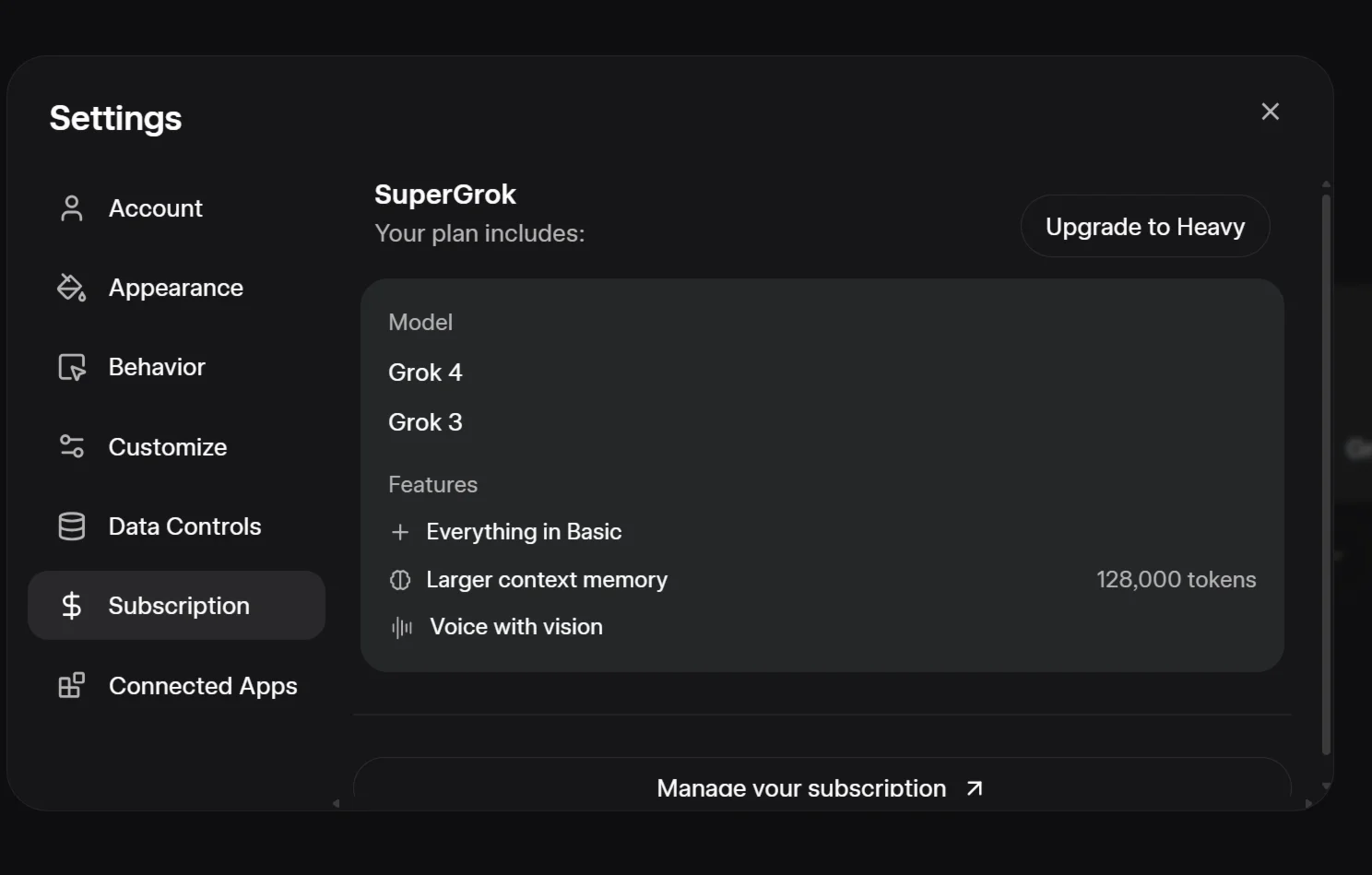This screenshot has height=875, width=1372.
Task: Open the Account settings tab
Action: 155,208
